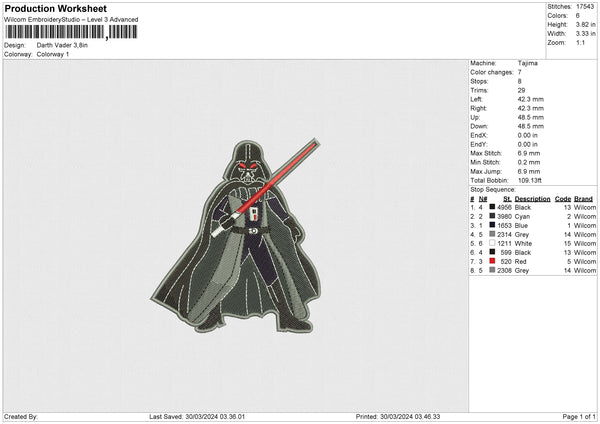The image size is (600, 424).
Task: Click the Printed timestamp '30/03/2024 03.46.33'
Action: [410, 416]
